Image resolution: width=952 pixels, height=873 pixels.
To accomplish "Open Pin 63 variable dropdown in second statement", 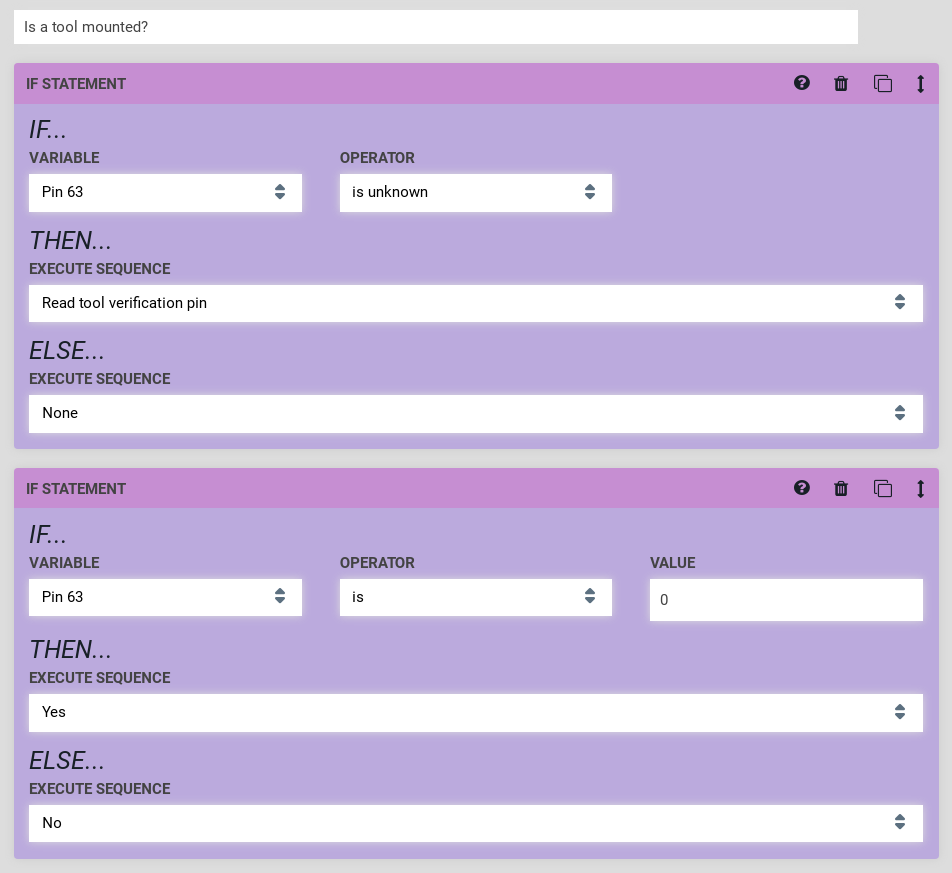I will (x=165, y=597).
